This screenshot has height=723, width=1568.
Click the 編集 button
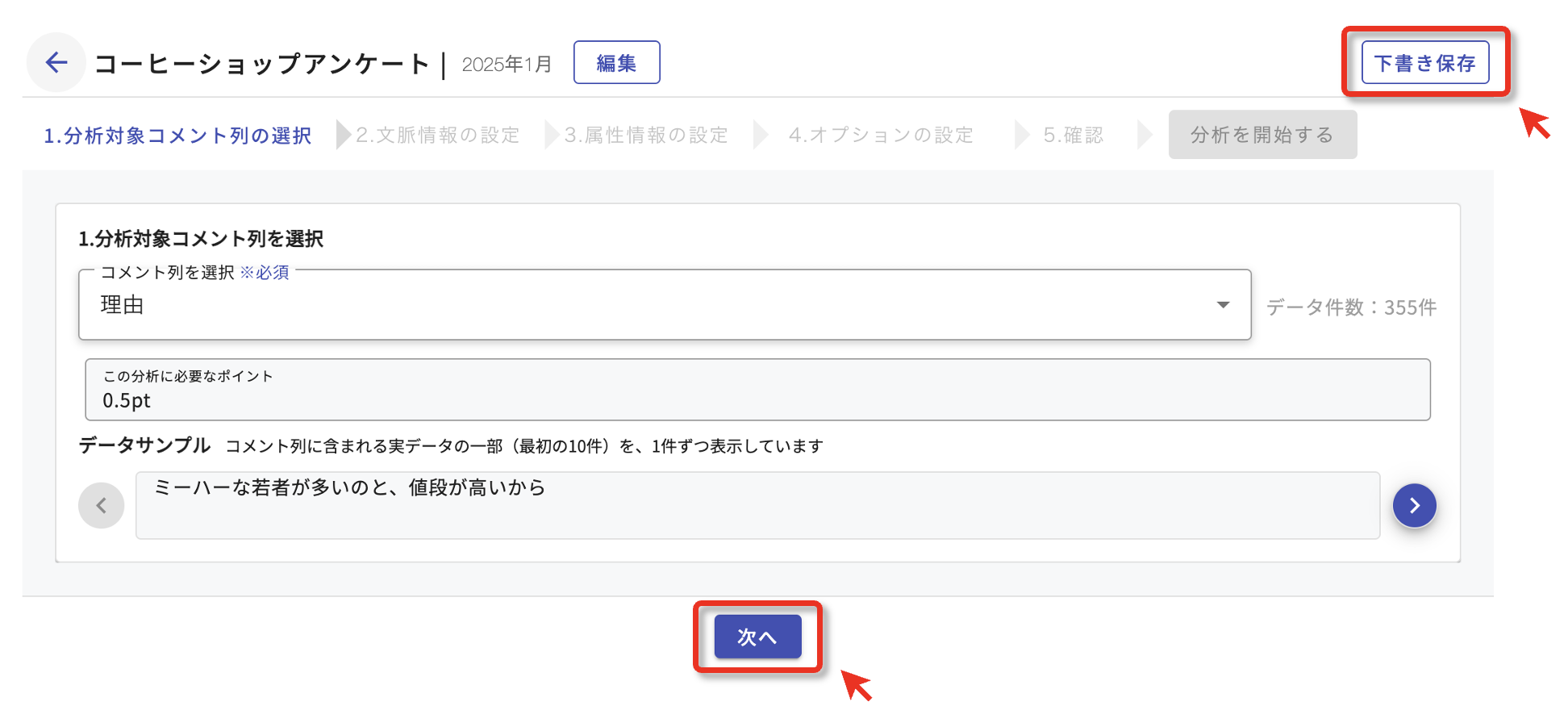[x=616, y=63]
